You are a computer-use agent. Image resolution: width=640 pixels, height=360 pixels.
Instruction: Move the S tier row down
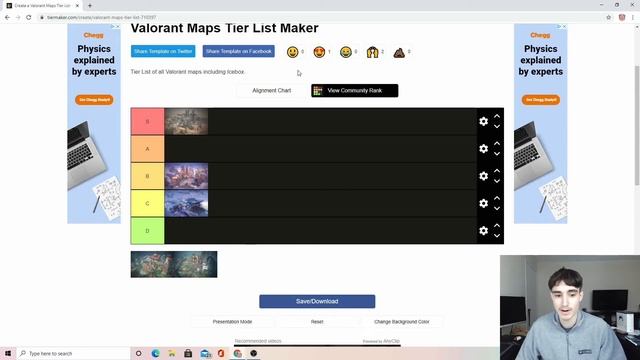(497, 127)
